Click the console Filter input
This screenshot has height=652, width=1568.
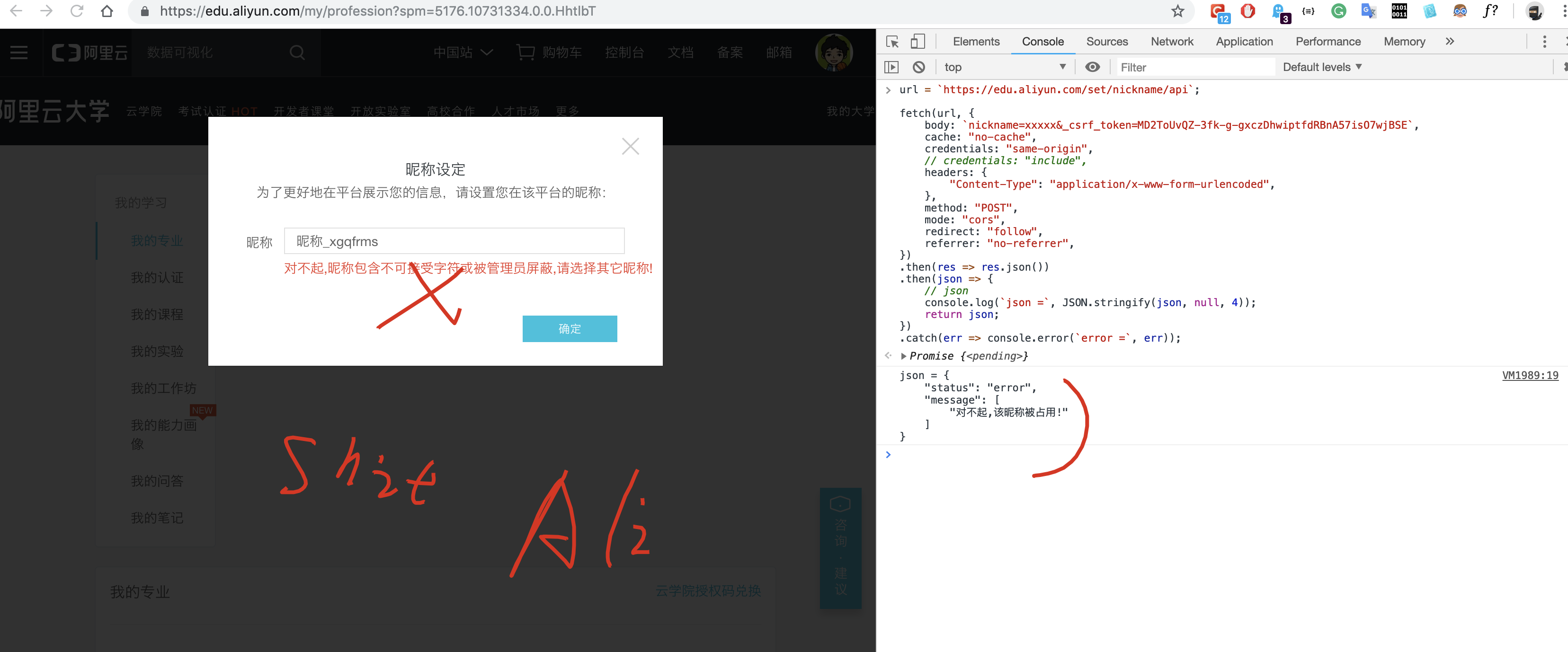(1195, 67)
